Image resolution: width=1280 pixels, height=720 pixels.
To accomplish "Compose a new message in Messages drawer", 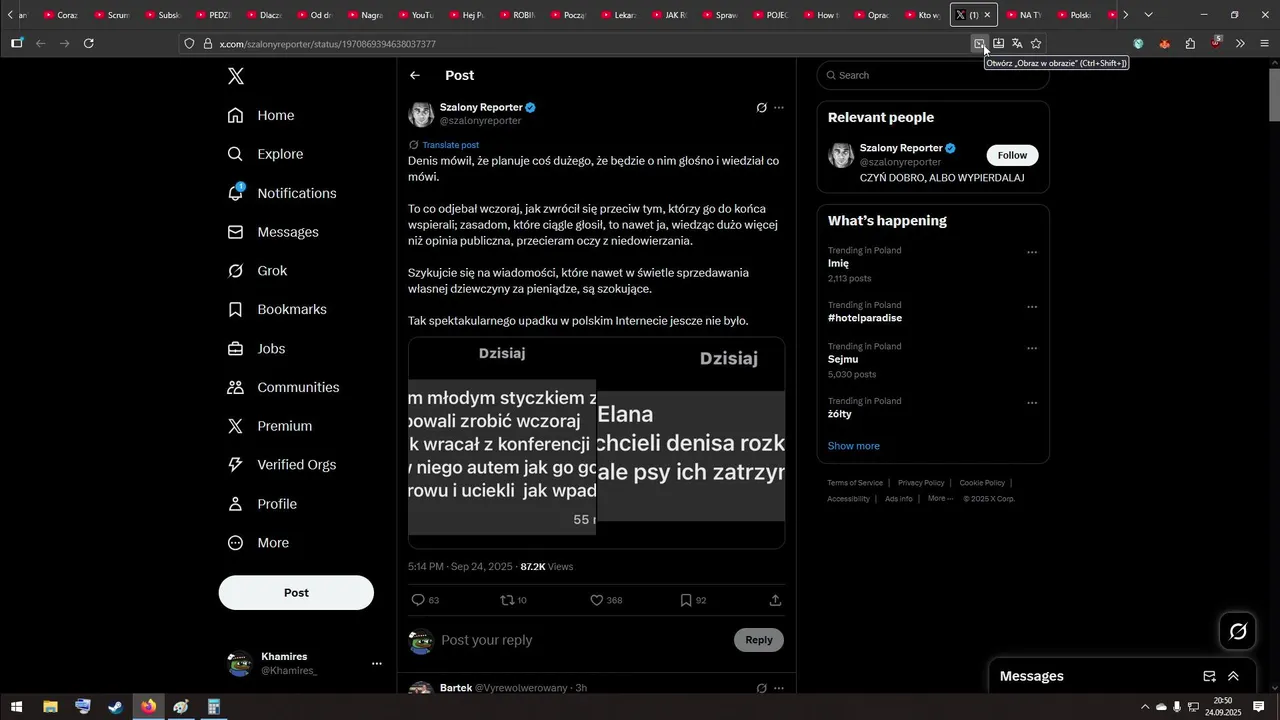I will pos(1209,676).
